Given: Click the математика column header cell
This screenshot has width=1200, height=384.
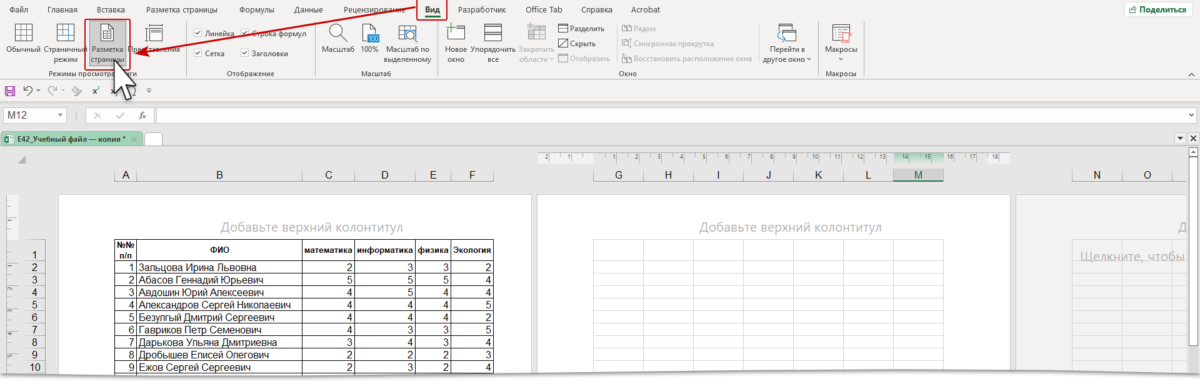Looking at the screenshot, I should [x=329, y=250].
